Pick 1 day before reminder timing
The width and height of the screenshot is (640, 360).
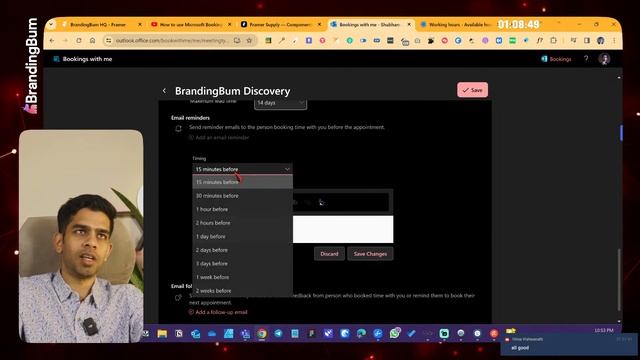click(x=242, y=236)
